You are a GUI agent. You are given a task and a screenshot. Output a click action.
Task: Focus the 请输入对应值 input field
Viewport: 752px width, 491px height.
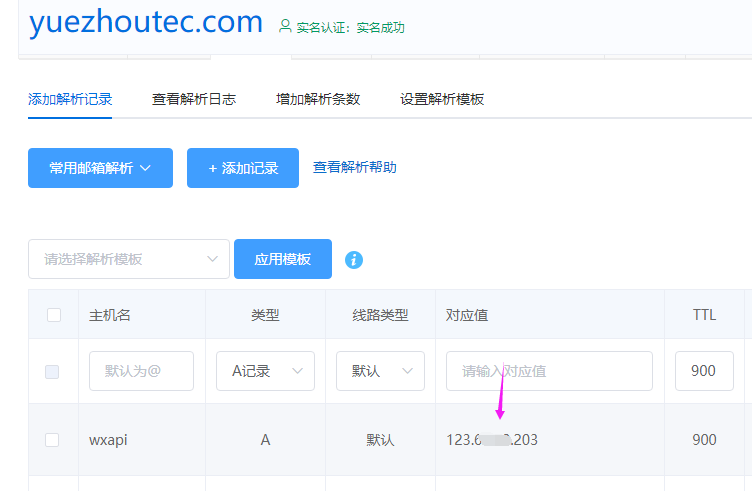(549, 371)
